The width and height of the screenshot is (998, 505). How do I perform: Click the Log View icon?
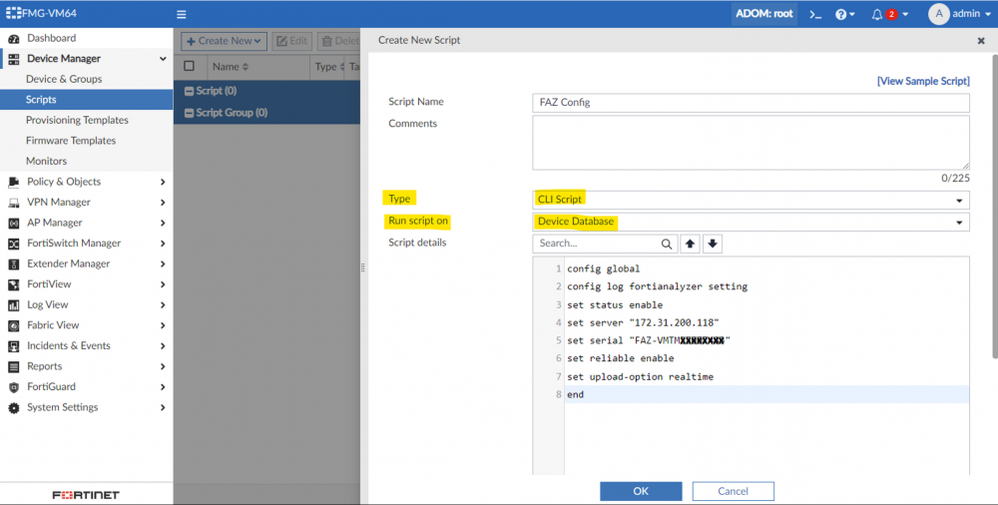click(x=13, y=305)
